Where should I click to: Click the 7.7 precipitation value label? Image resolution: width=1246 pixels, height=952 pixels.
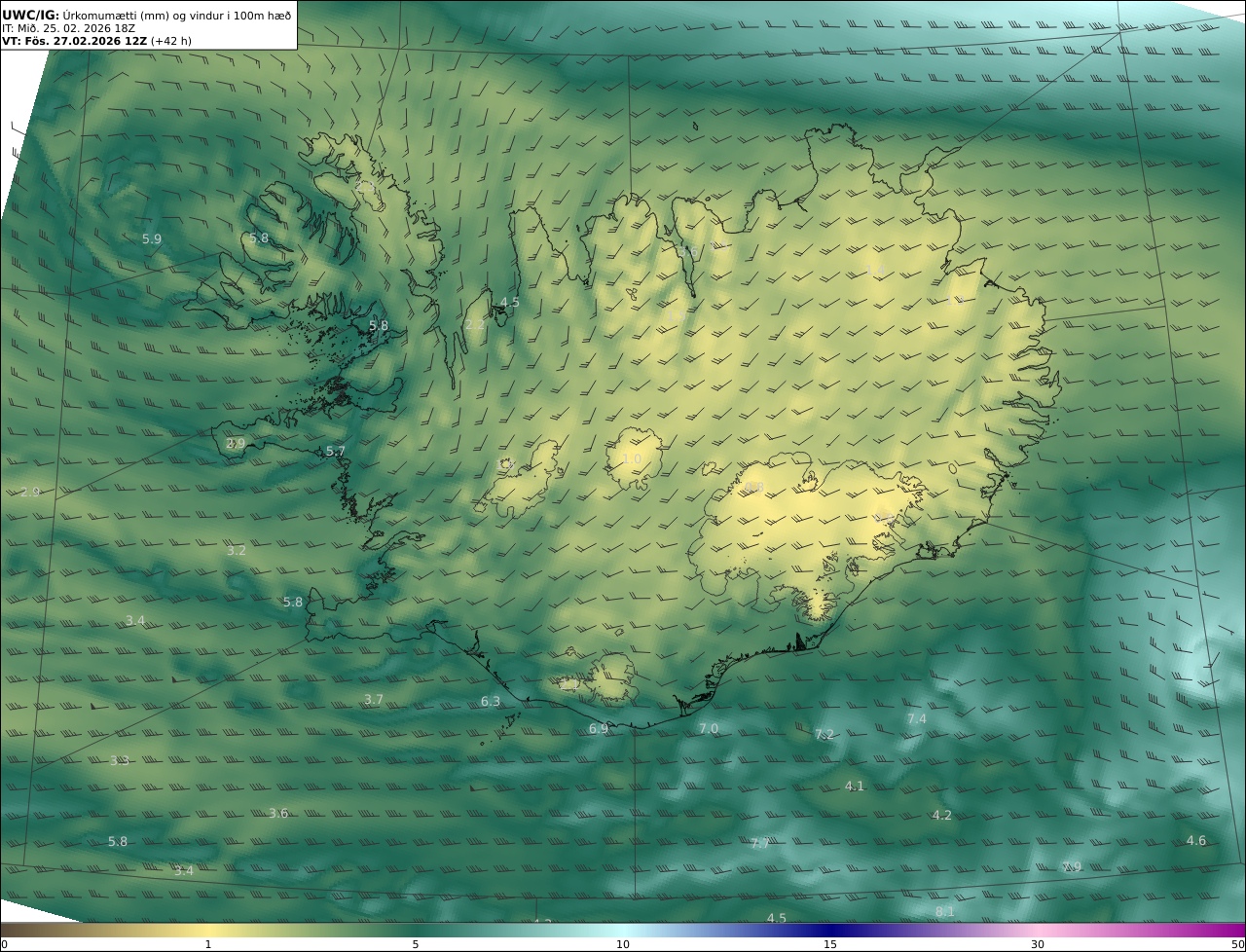pyautogui.click(x=760, y=844)
